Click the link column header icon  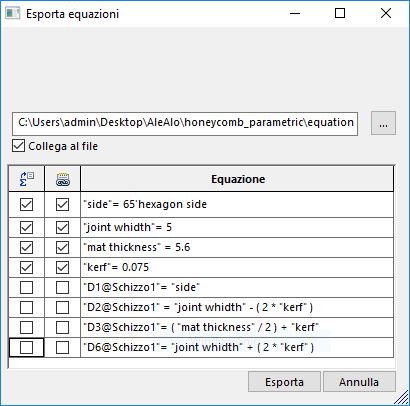tap(63, 179)
